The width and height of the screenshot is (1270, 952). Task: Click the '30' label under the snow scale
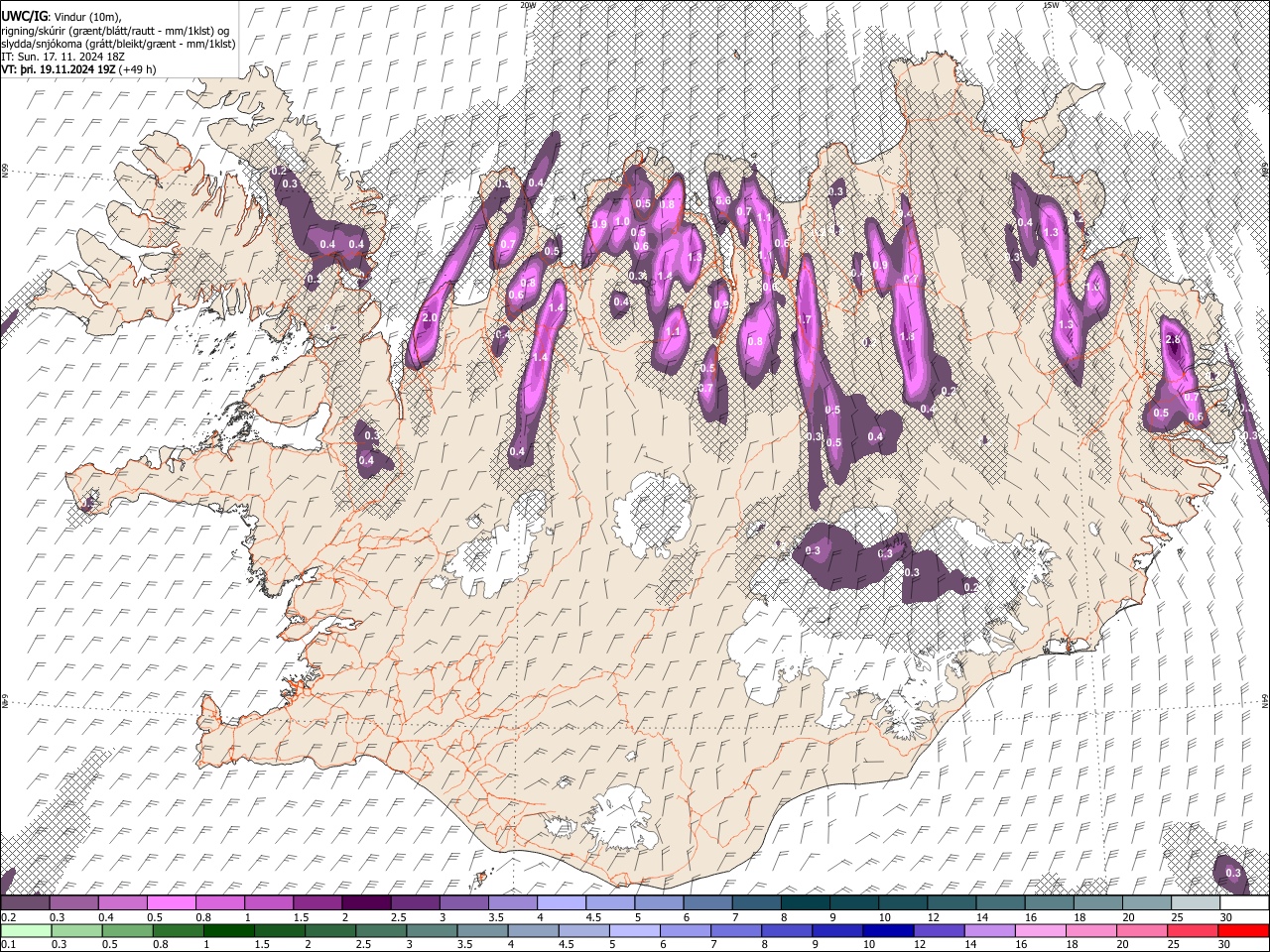[1226, 917]
